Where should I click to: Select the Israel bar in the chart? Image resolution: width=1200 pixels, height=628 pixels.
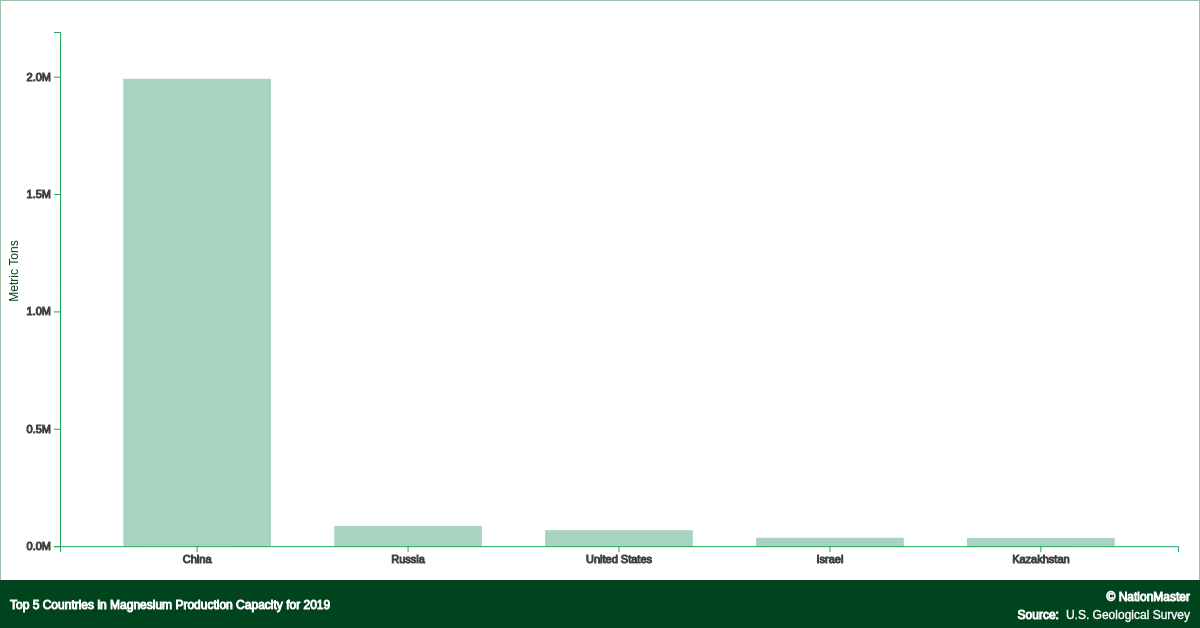(830, 540)
